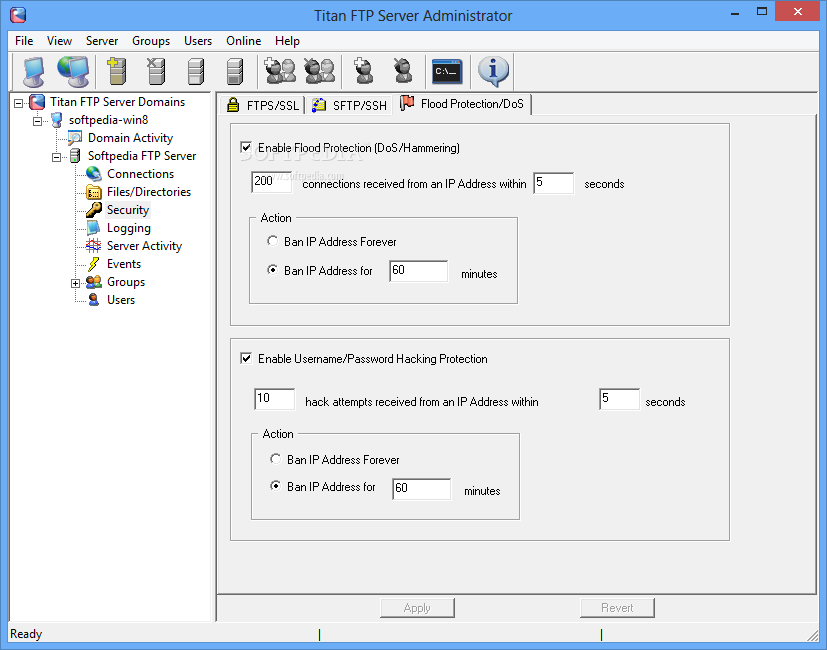The image size is (827, 650).
Task: Collapse the Titan FTP Server Domains node
Action: point(18,103)
